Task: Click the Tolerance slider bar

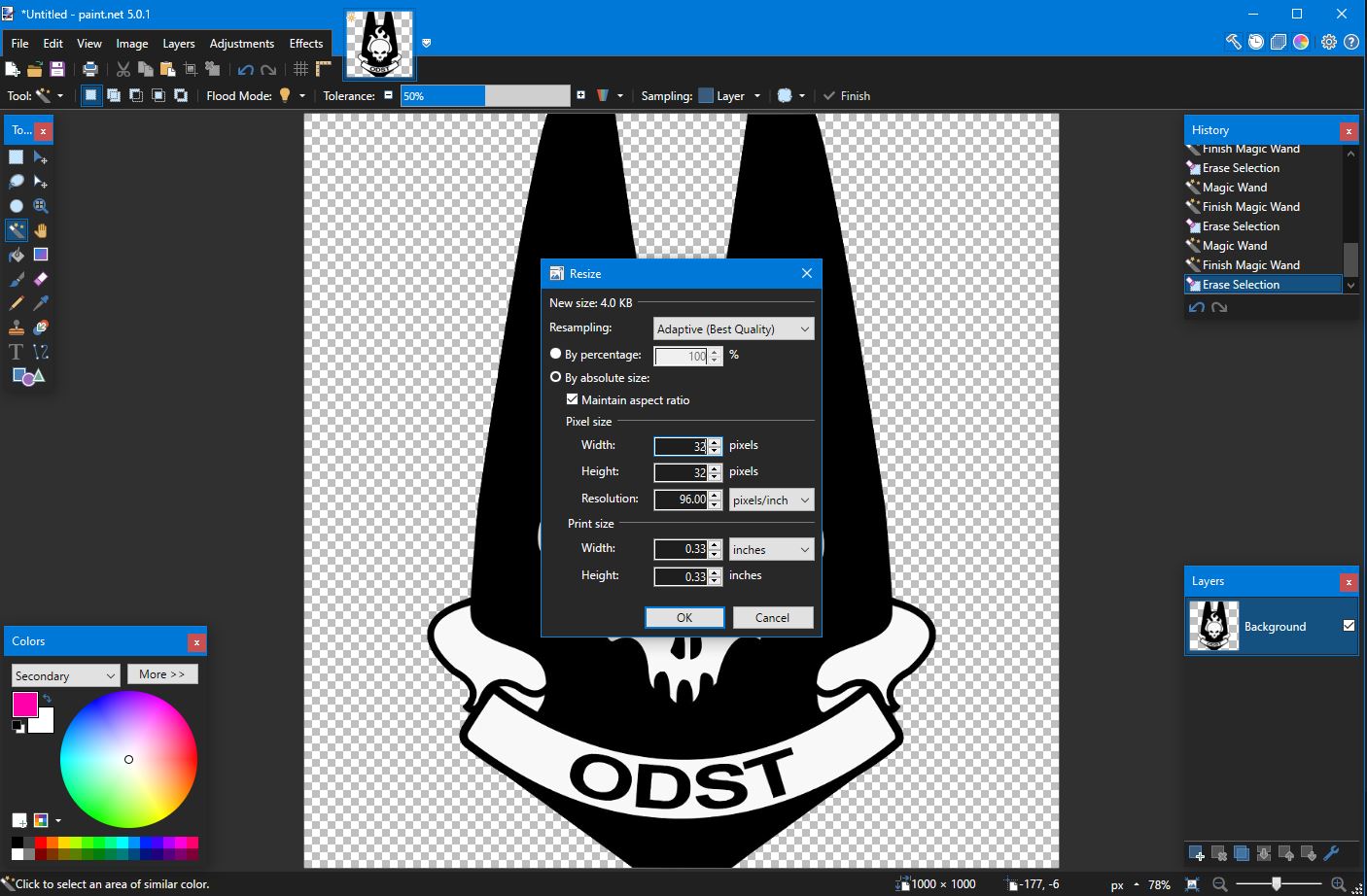Action: point(485,96)
